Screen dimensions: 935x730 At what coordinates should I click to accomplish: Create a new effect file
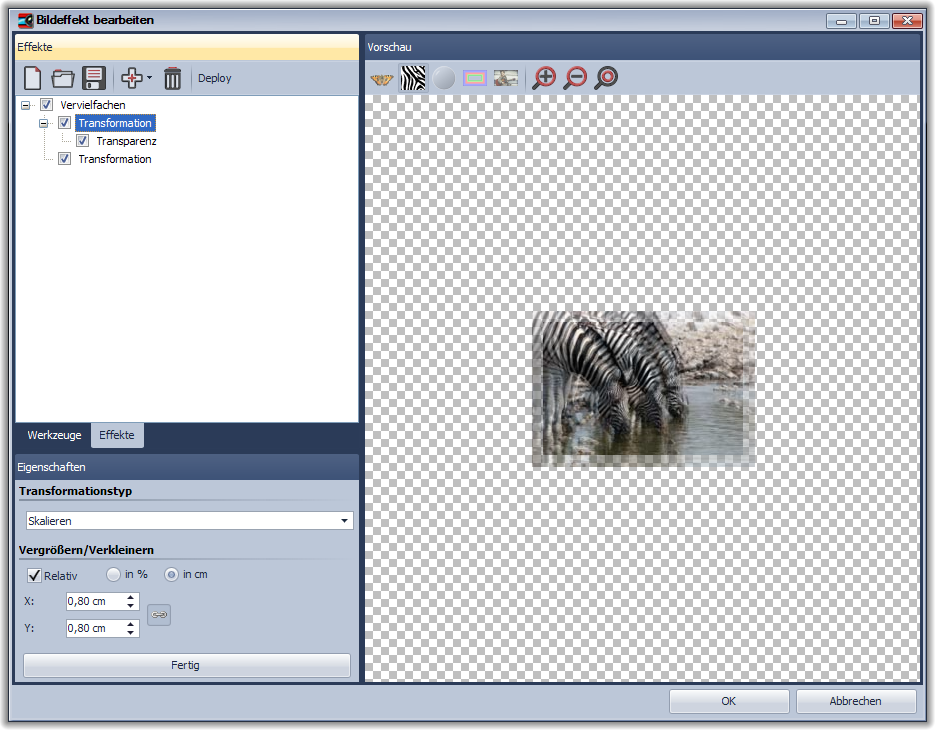(x=31, y=77)
